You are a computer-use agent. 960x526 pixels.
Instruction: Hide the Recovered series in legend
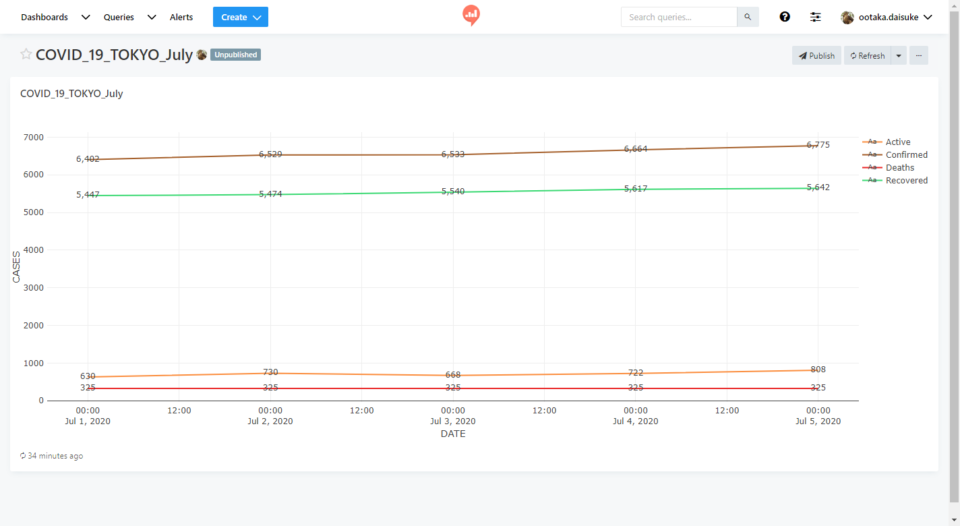coord(906,181)
